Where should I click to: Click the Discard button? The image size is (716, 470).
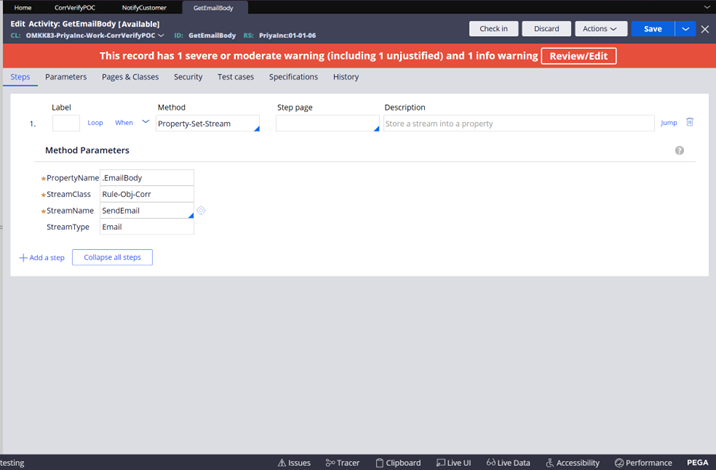tap(547, 29)
